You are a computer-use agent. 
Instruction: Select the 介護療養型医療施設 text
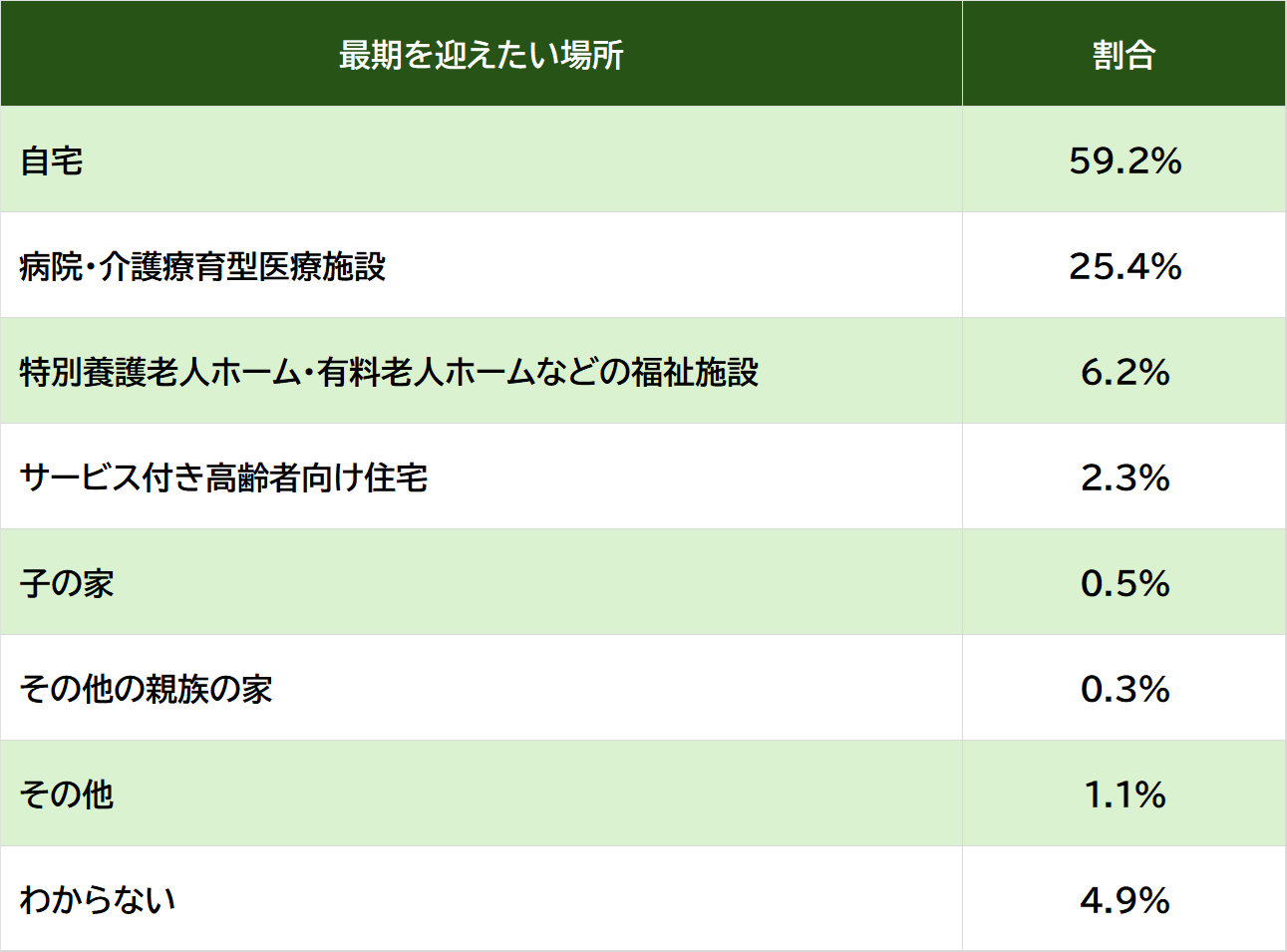[x=242, y=266]
